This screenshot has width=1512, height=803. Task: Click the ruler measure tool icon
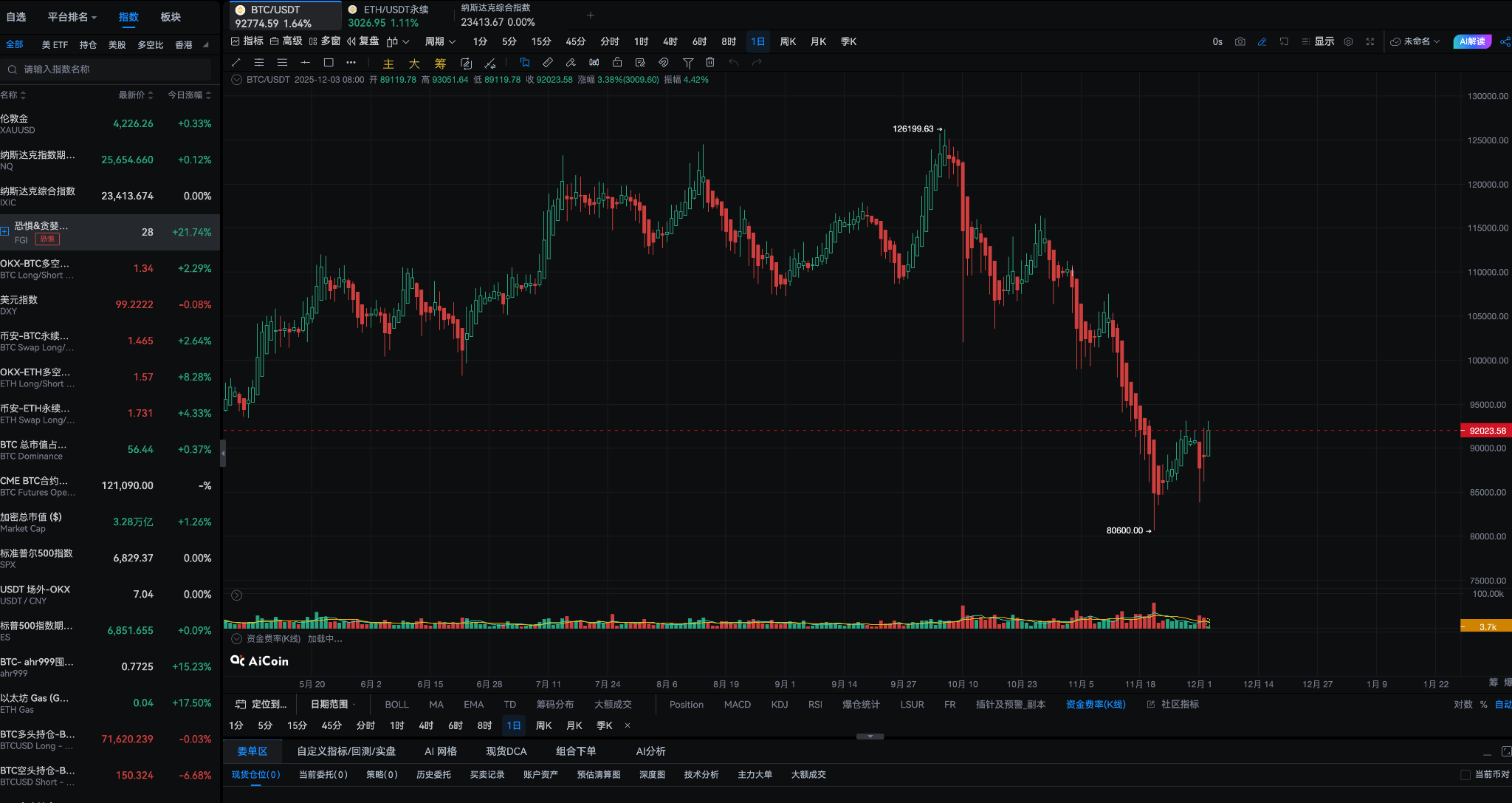coord(548,63)
